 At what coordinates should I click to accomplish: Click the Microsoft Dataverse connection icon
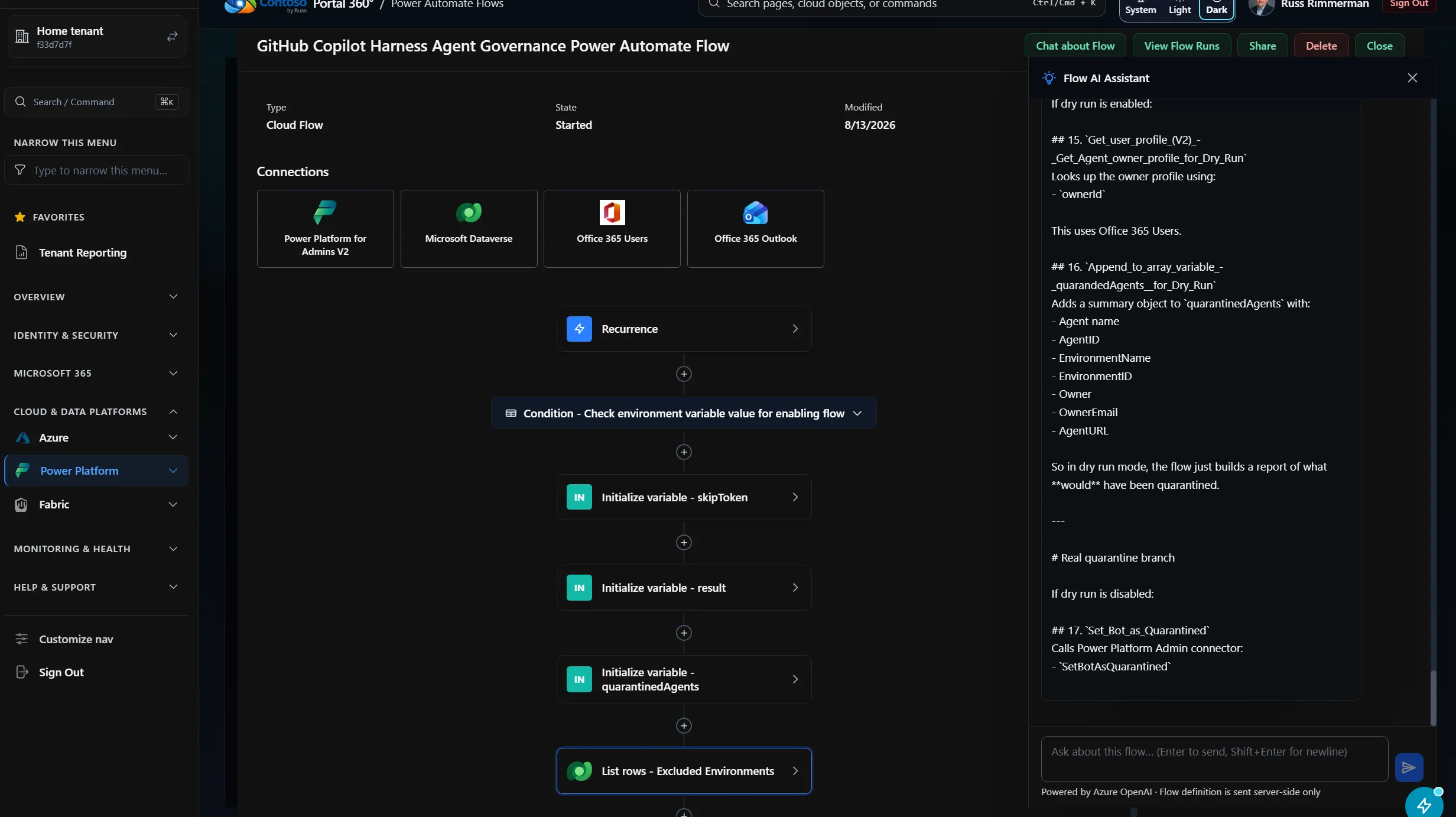pos(469,212)
